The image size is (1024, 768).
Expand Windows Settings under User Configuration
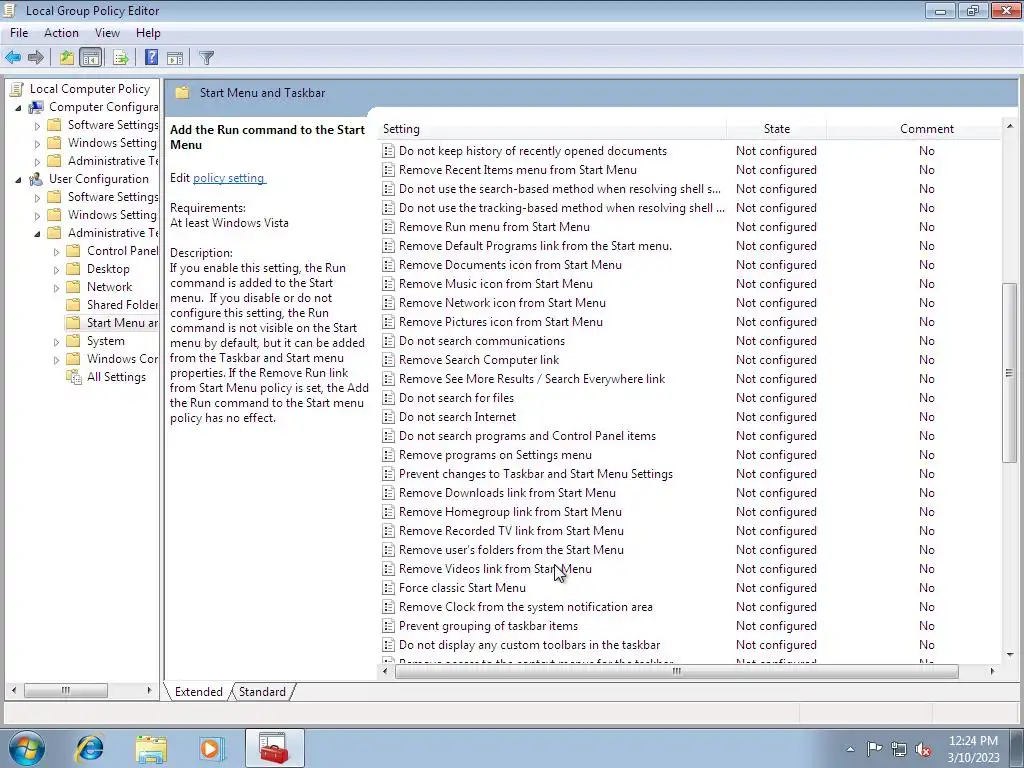pos(37,216)
